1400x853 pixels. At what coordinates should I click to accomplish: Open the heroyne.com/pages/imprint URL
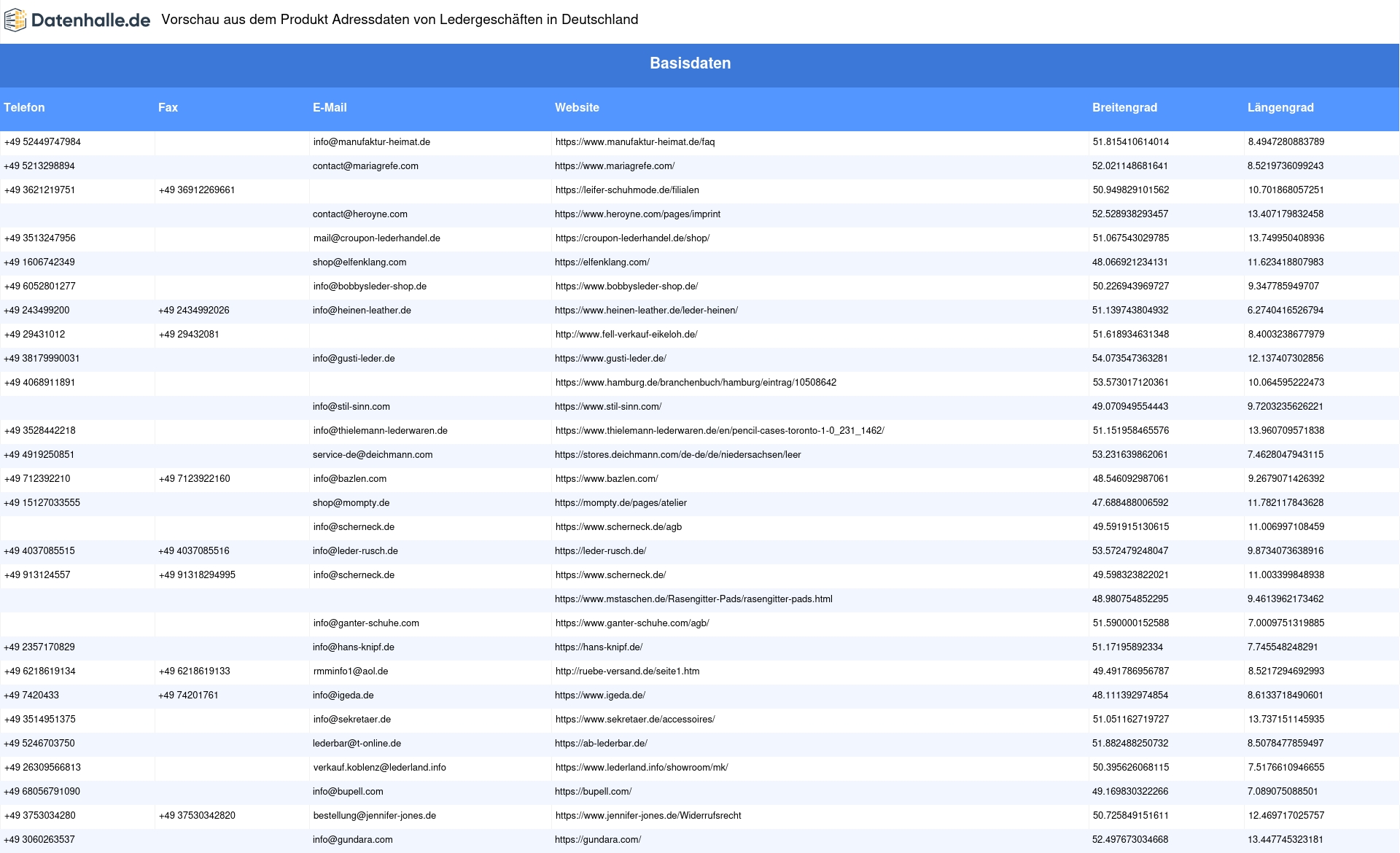[x=637, y=214]
